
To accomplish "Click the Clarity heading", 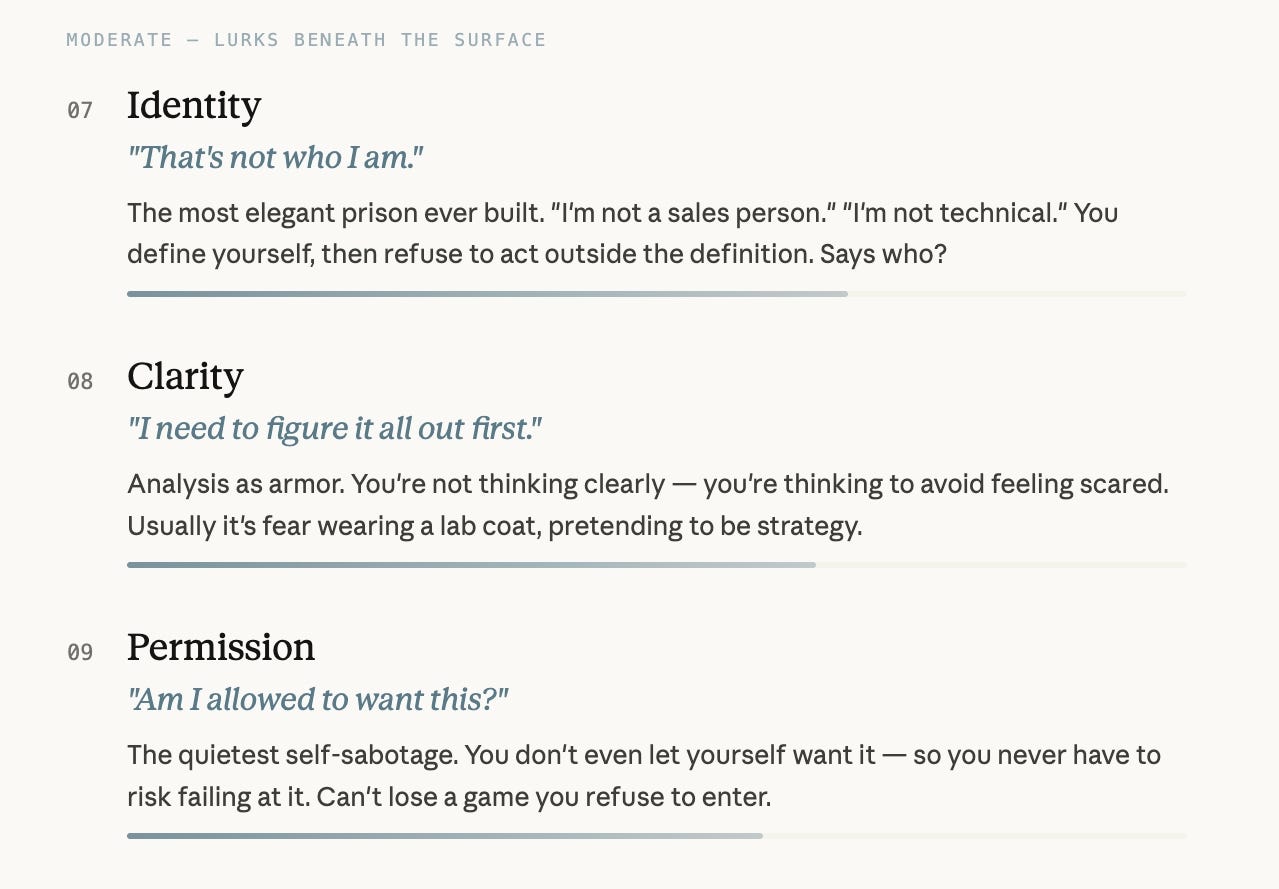I will tap(185, 377).
